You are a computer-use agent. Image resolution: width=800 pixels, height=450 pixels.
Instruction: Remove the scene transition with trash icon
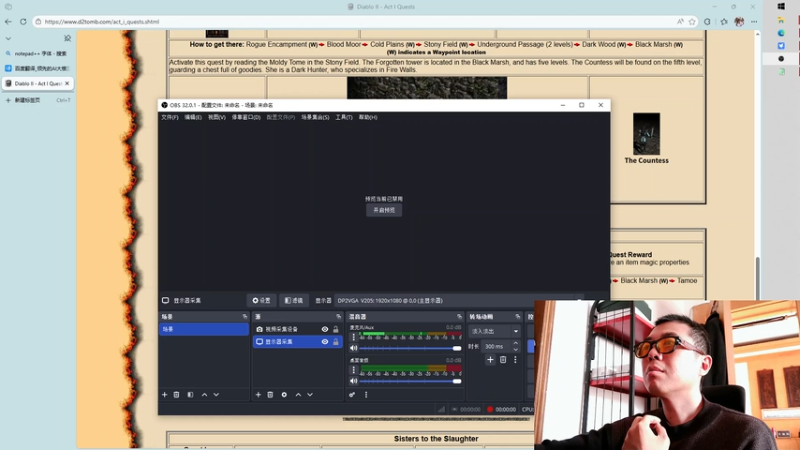point(503,360)
